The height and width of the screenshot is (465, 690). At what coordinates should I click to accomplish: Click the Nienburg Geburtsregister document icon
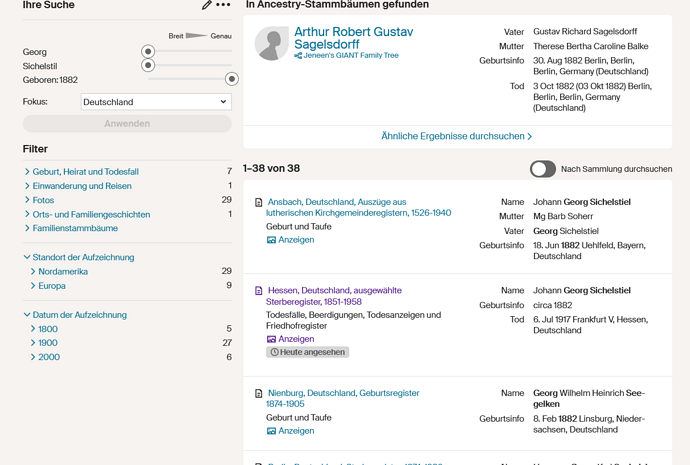(x=259, y=393)
